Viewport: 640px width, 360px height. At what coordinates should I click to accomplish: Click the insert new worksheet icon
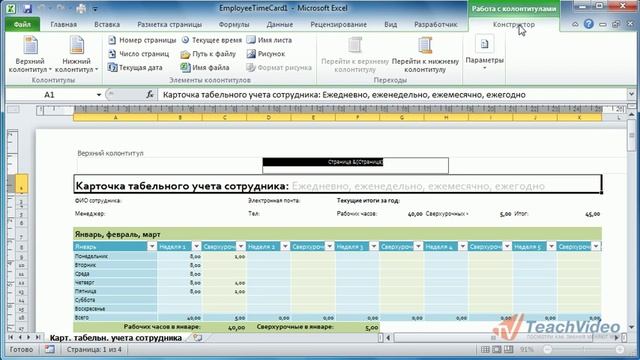[198, 338]
